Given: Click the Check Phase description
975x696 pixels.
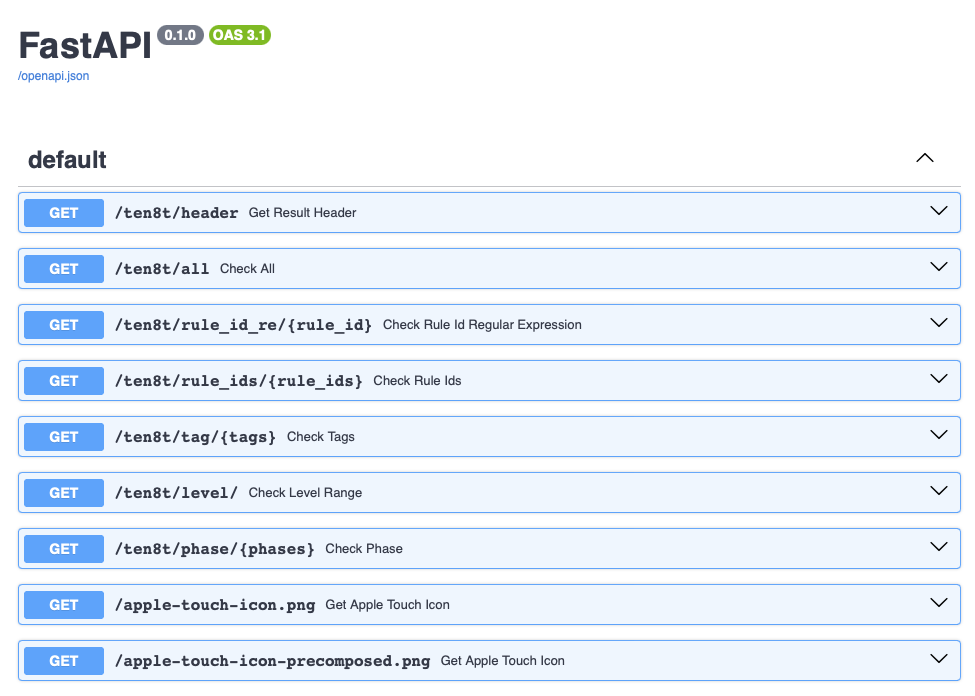Looking at the screenshot, I should [364, 549].
